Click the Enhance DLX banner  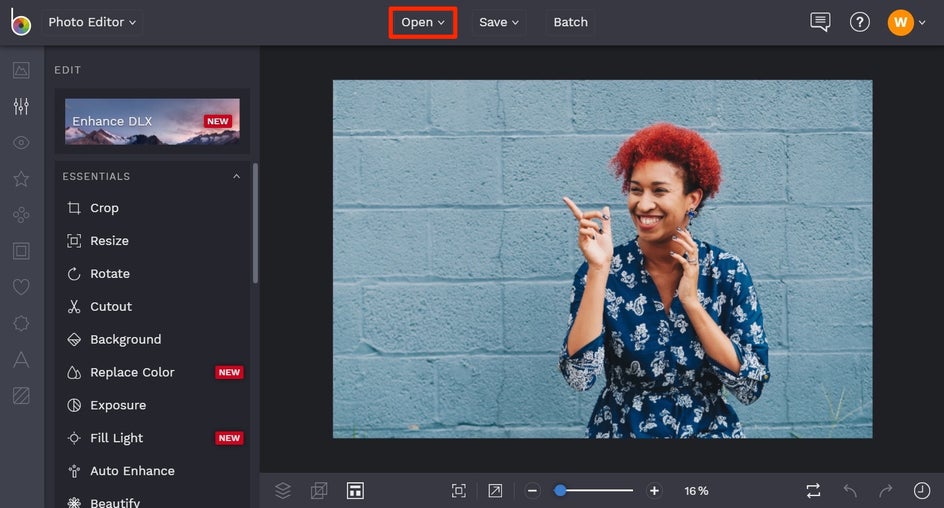click(x=152, y=121)
